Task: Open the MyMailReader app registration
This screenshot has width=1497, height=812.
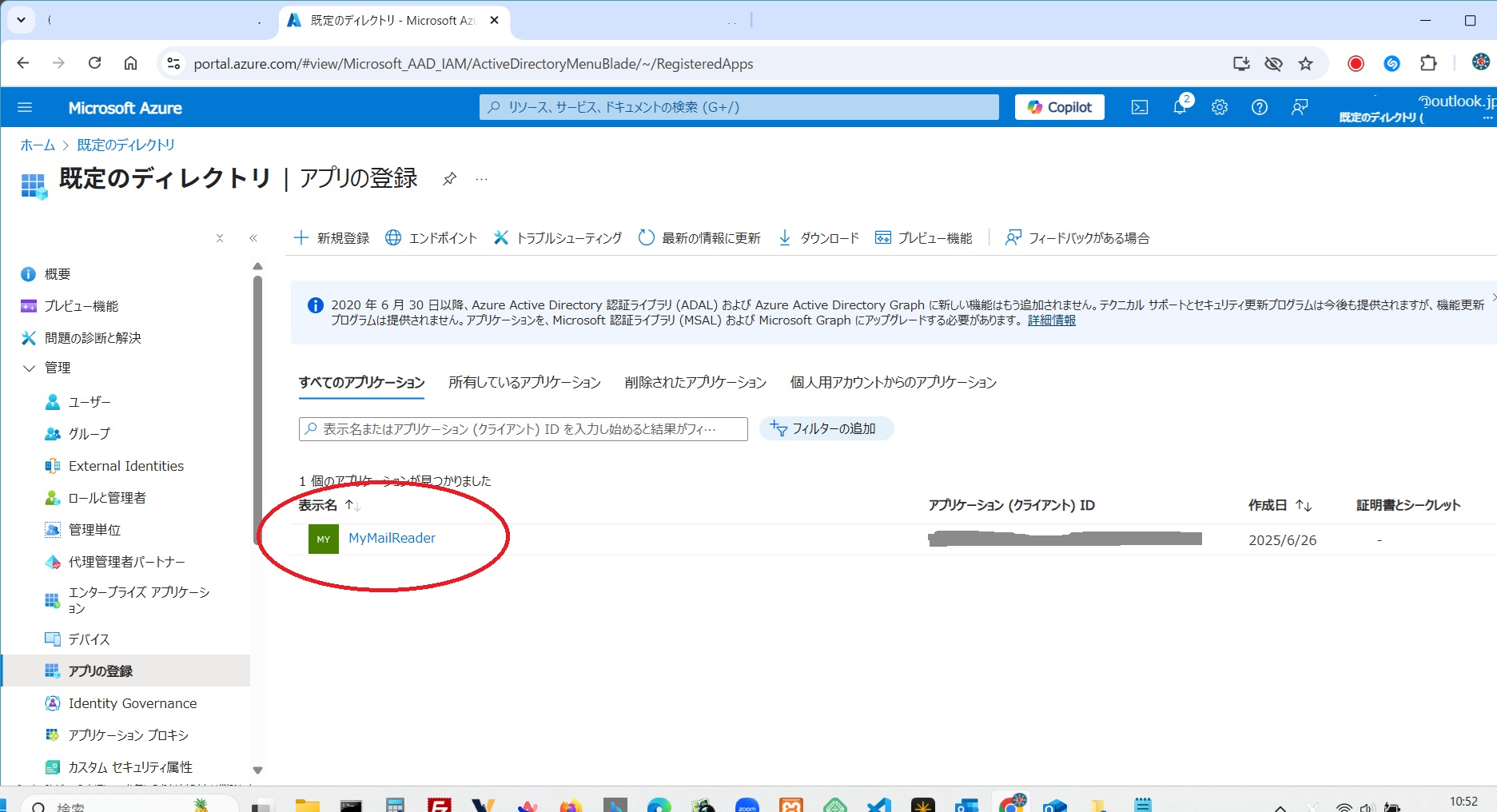Action: click(x=392, y=538)
